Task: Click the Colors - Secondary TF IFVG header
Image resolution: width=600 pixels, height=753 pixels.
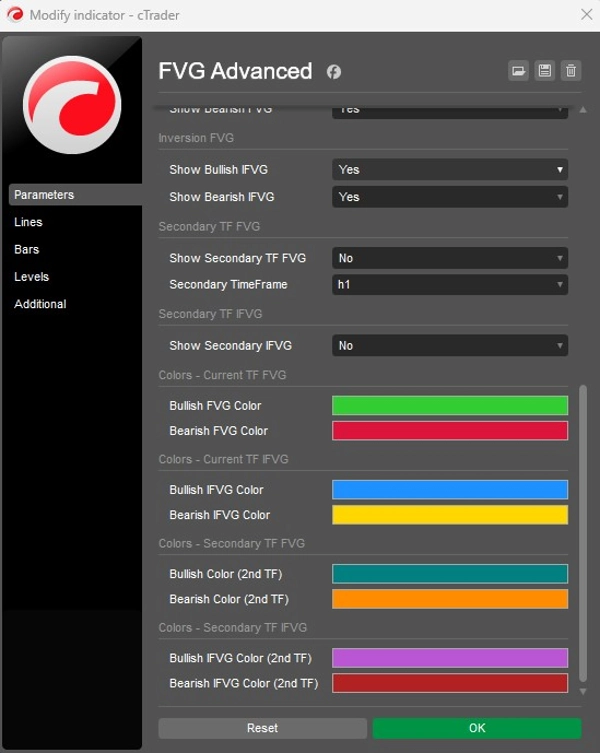Action: [233, 627]
